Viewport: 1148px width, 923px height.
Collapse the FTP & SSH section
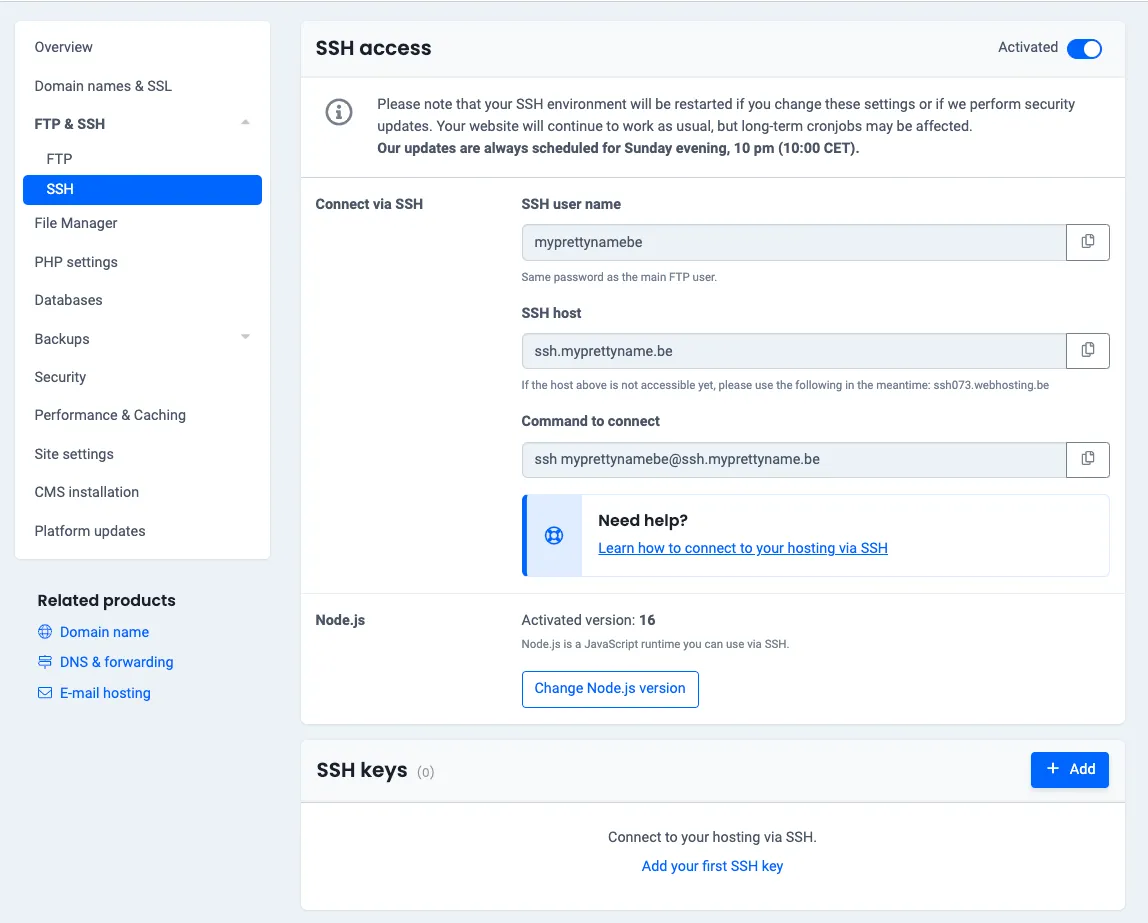point(245,123)
